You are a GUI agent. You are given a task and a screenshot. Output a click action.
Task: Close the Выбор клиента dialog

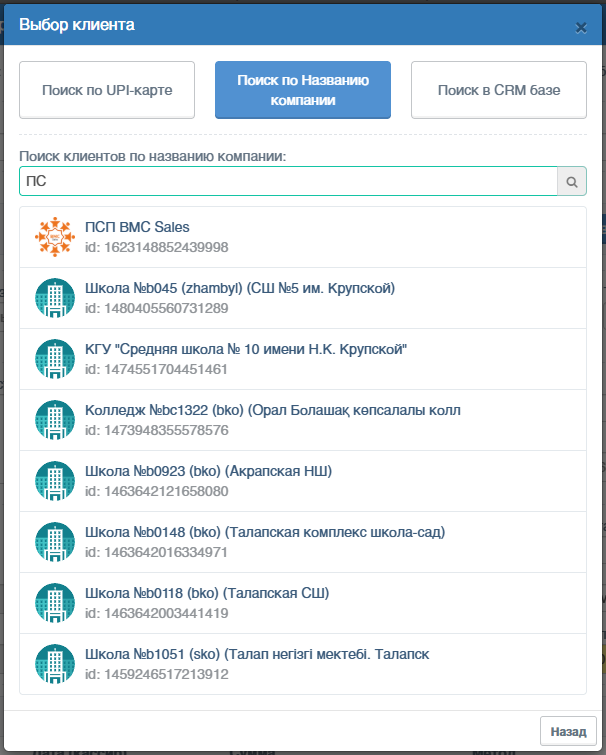click(581, 27)
